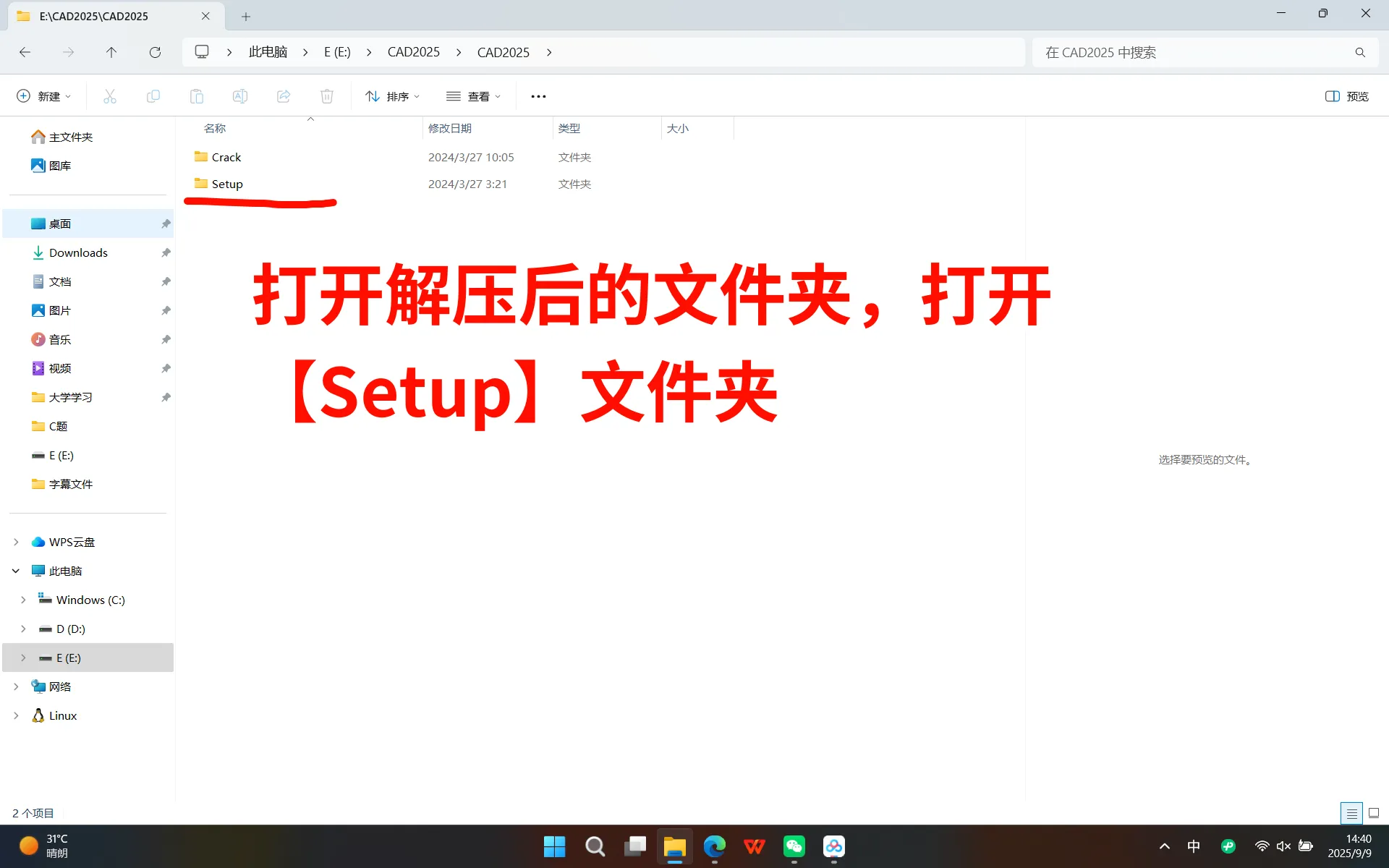Viewport: 1389px width, 868px height.
Task: Toggle the 预览 preview pane
Action: pyautogui.click(x=1346, y=95)
